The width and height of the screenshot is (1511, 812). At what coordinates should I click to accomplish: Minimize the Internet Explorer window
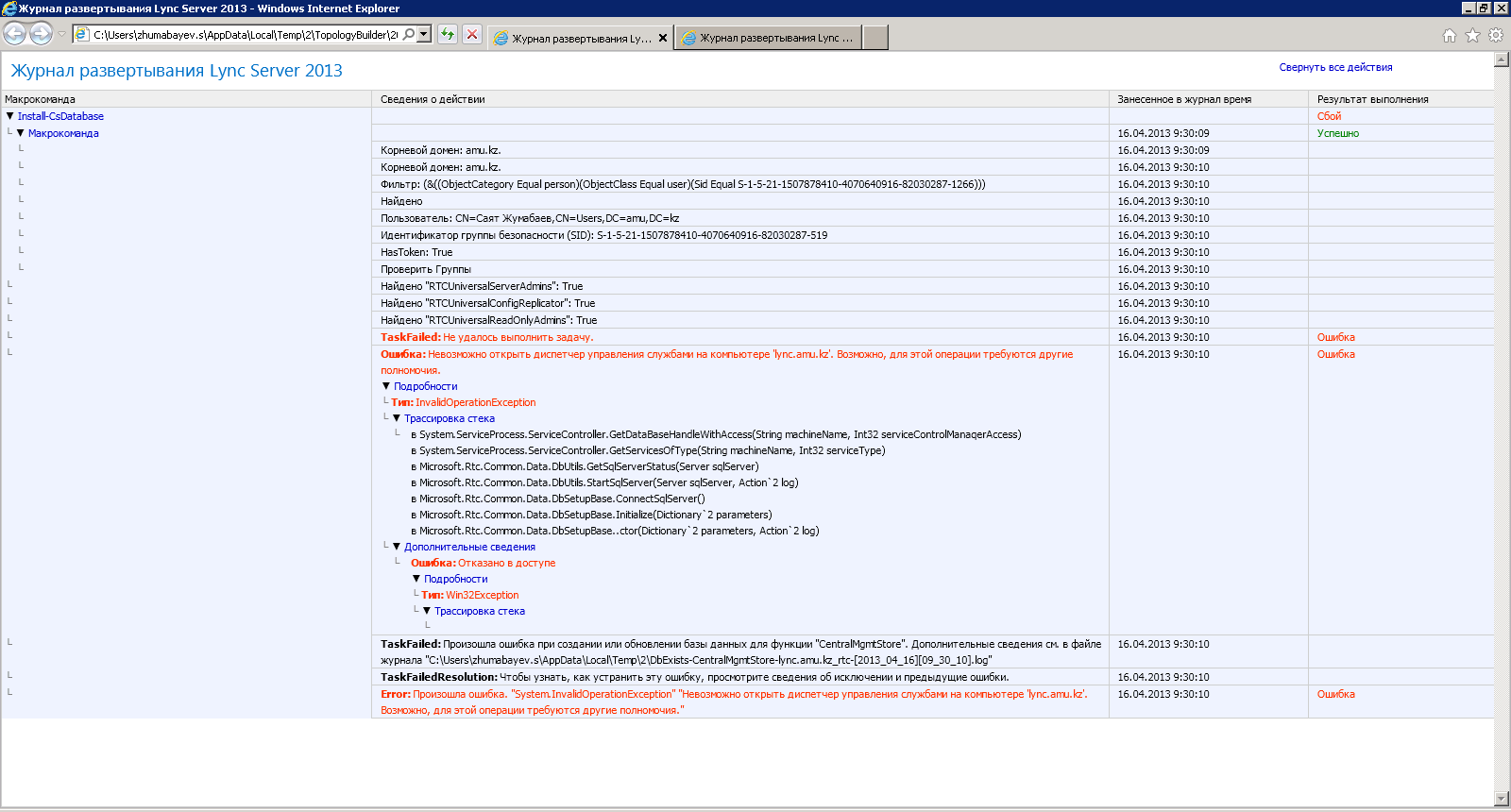1468,8
